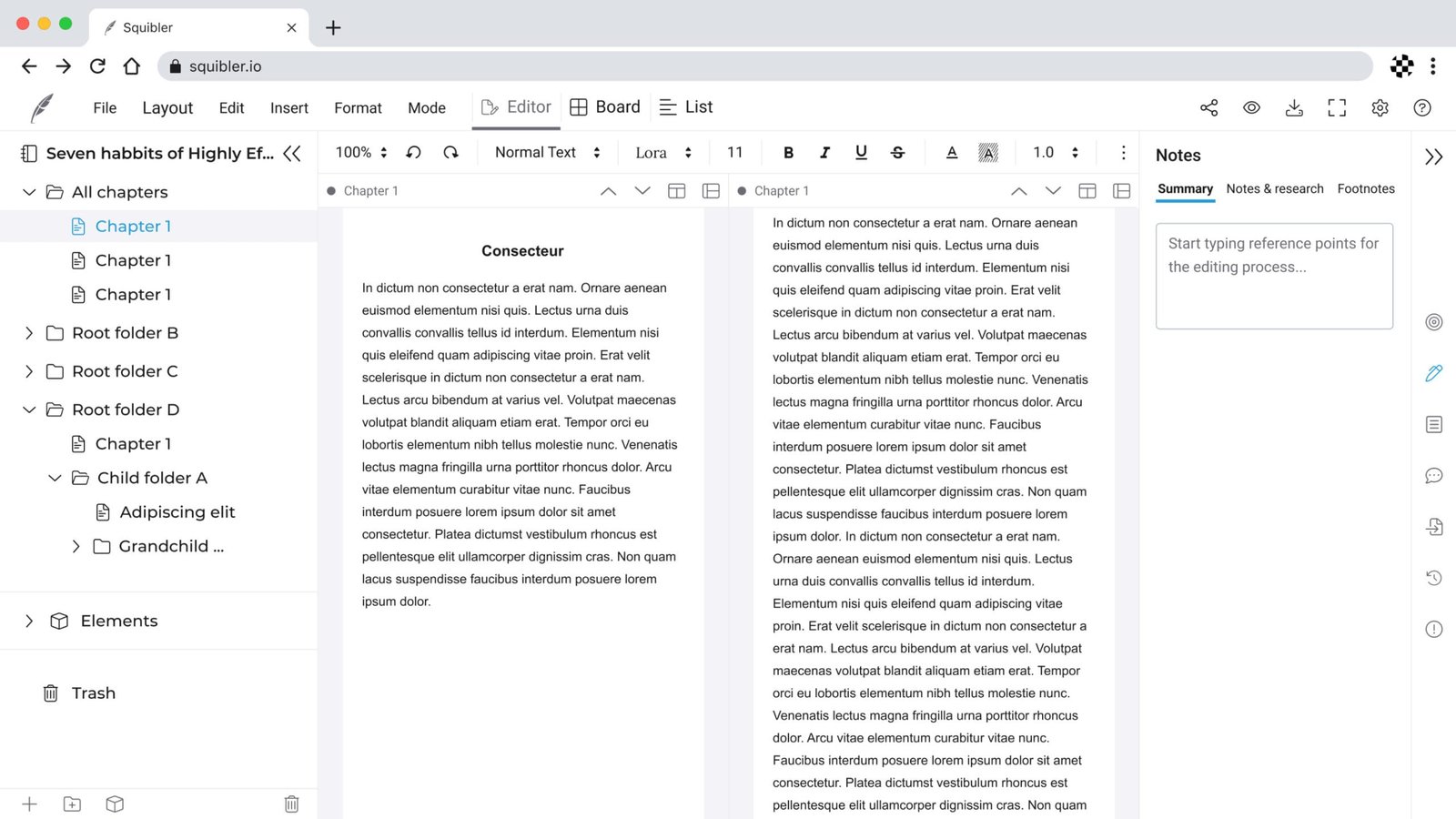Click the squibler.io address bar
The height and width of the screenshot is (819, 1456).
tap(764, 66)
